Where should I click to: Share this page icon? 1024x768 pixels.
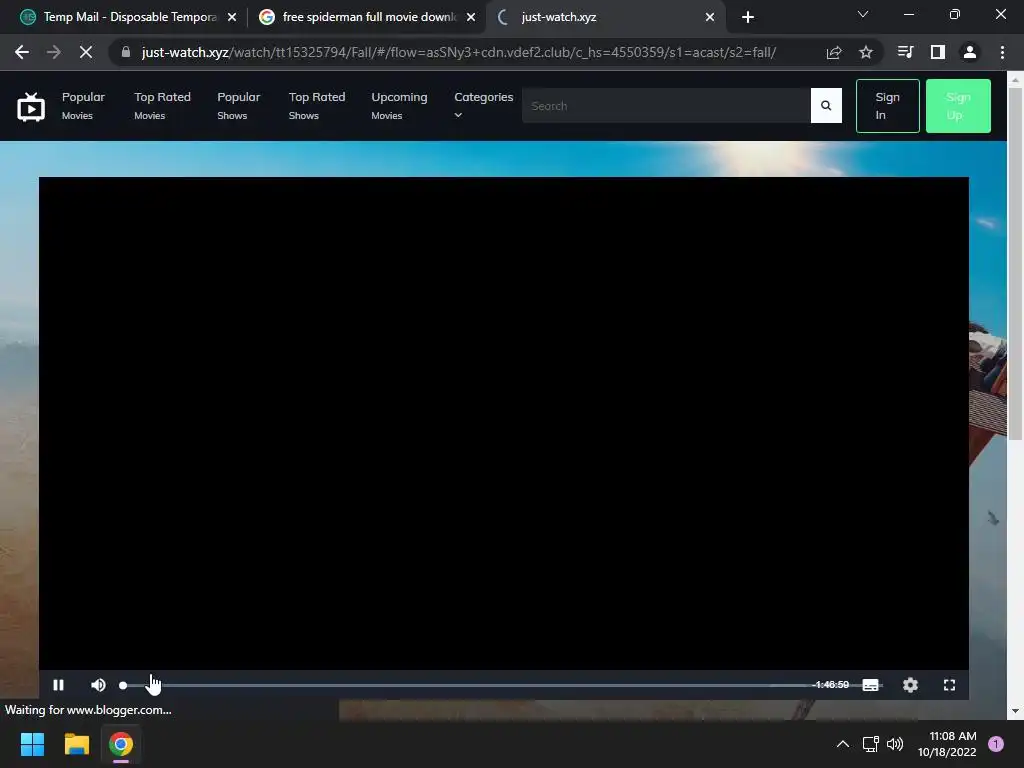pyautogui.click(x=834, y=52)
